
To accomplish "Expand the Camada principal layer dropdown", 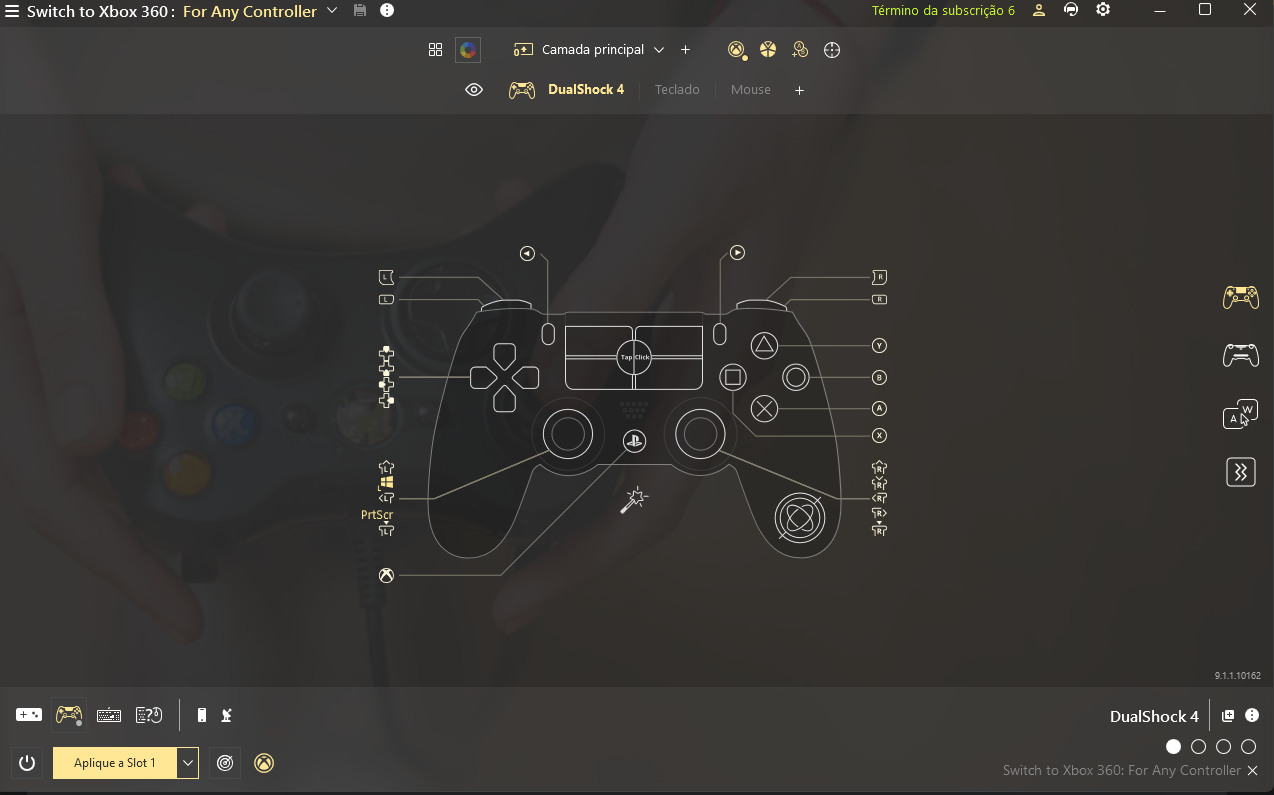I will (658, 50).
